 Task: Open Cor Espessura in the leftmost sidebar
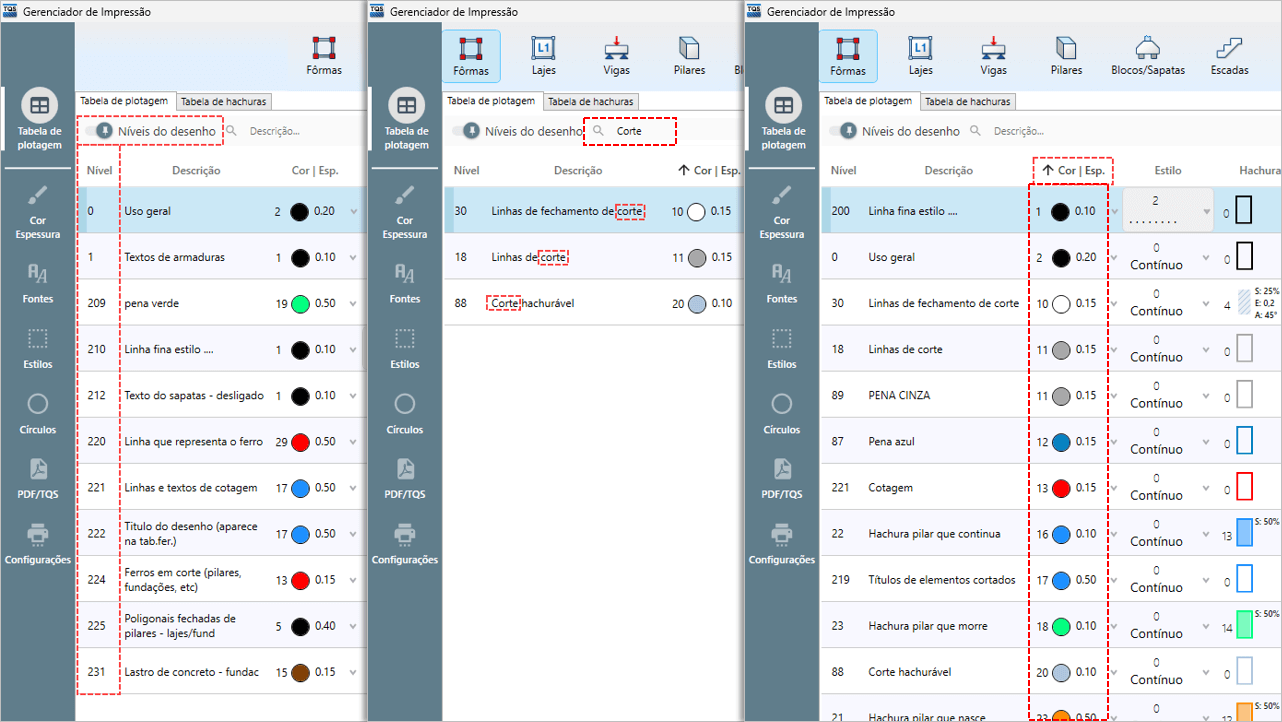38,211
